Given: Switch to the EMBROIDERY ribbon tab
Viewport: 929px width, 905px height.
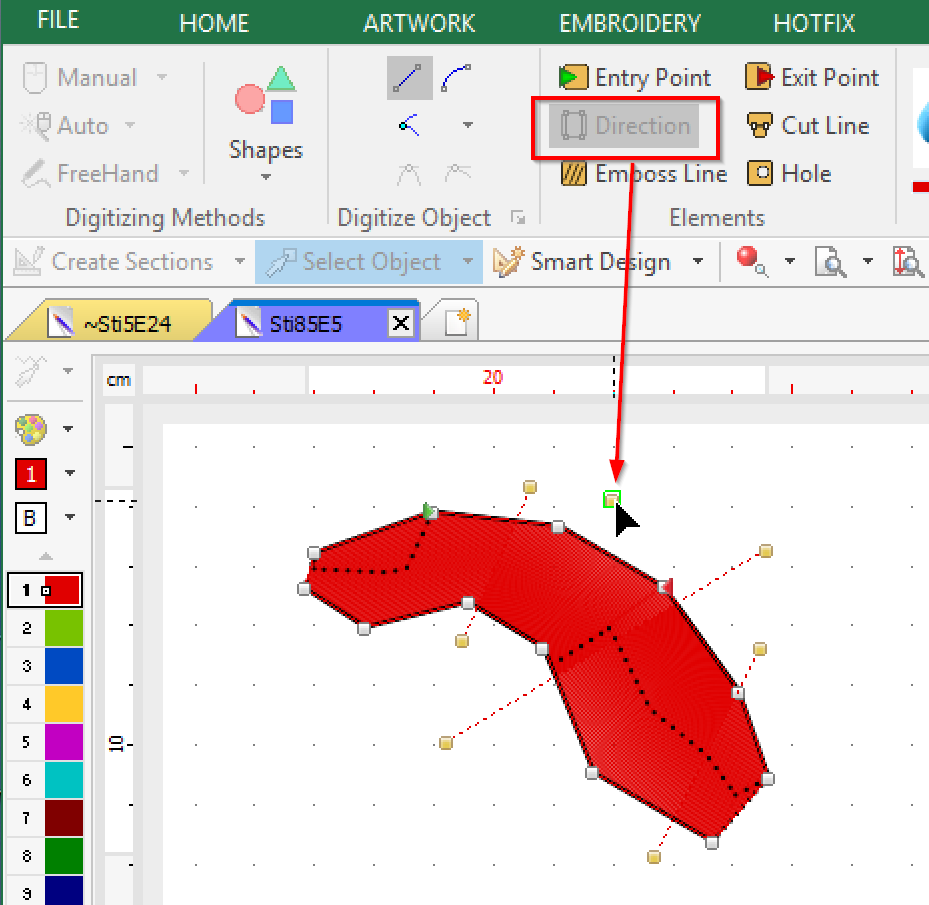Looking at the screenshot, I should pos(630,23).
